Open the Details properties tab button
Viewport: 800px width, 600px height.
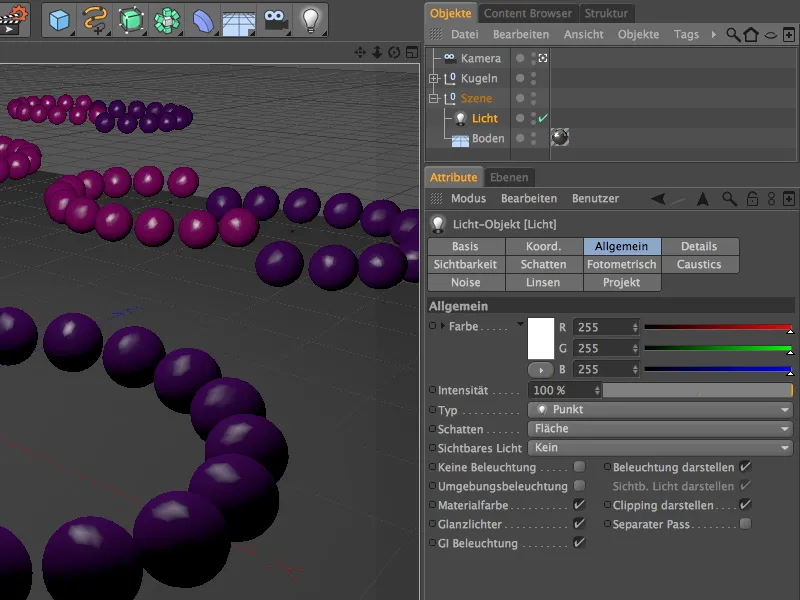click(x=699, y=246)
